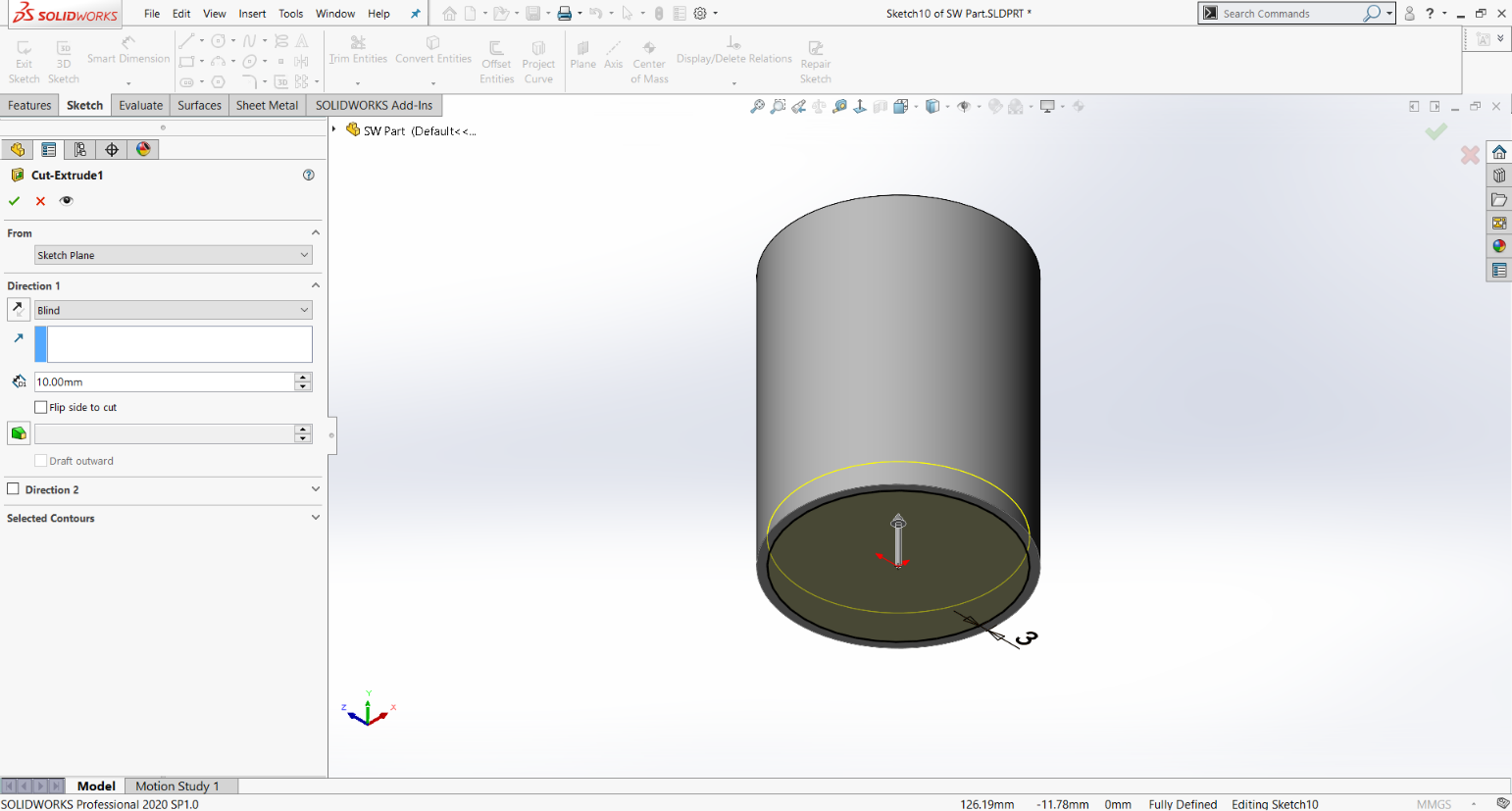Switch to the ConfigurationManager tab

pyautogui.click(x=80, y=149)
